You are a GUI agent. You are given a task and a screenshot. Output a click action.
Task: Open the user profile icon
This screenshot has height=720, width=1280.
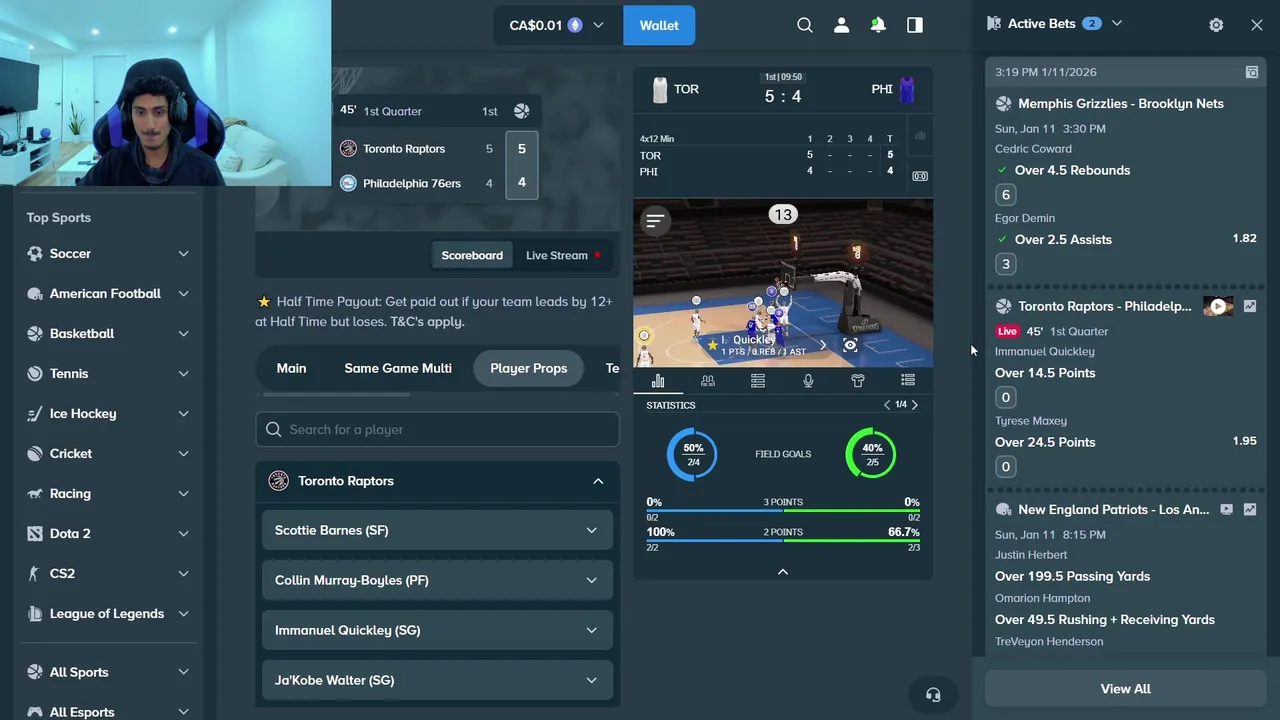coord(841,25)
